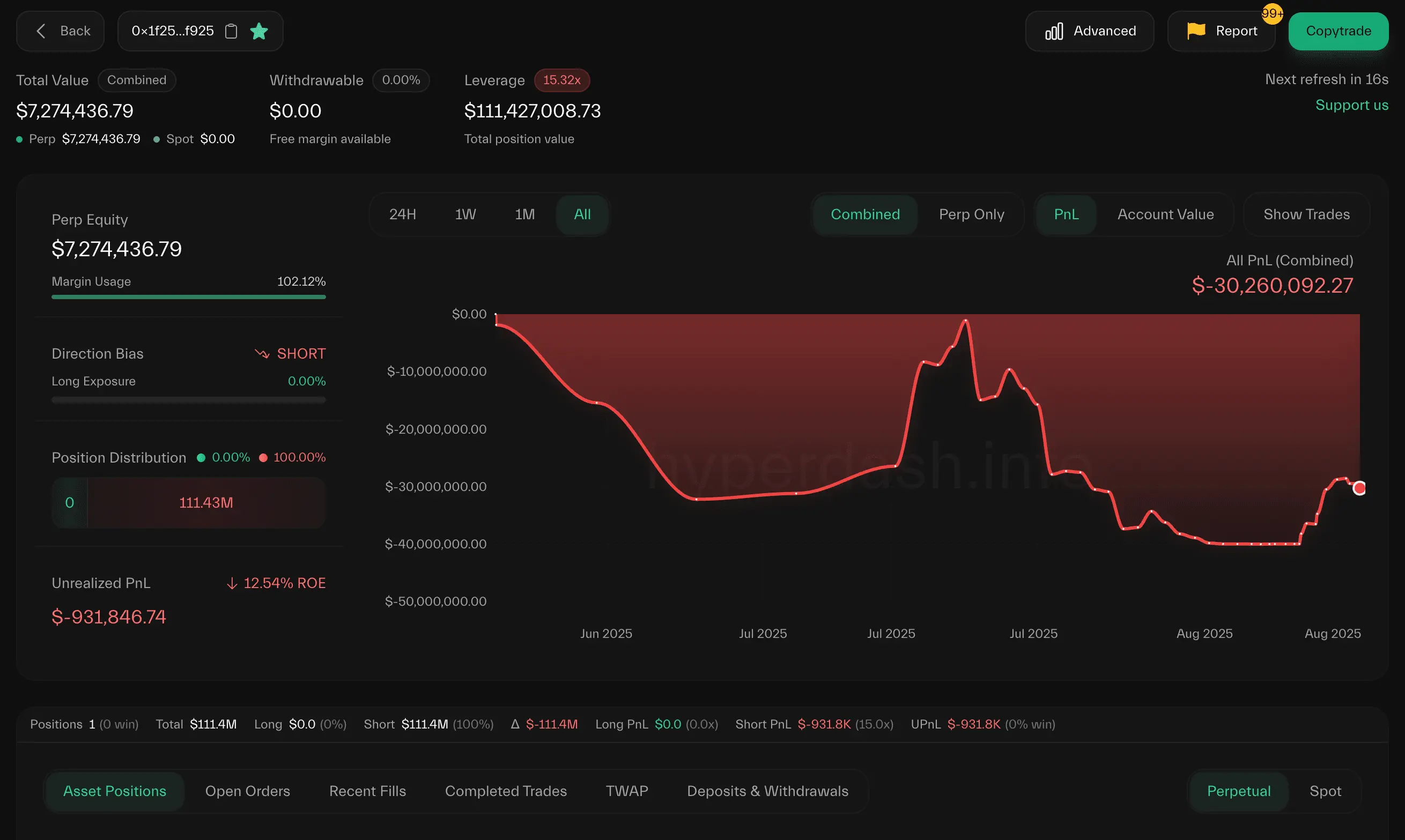This screenshot has height=840, width=1405.
Task: Copy wallet address with clipboard icon
Action: point(231,31)
